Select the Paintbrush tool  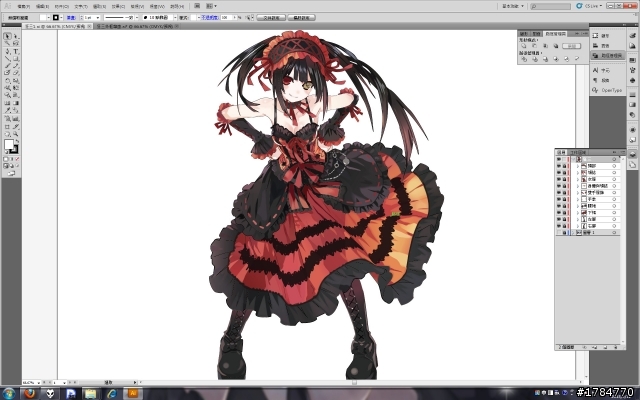pyautogui.click(x=7, y=66)
